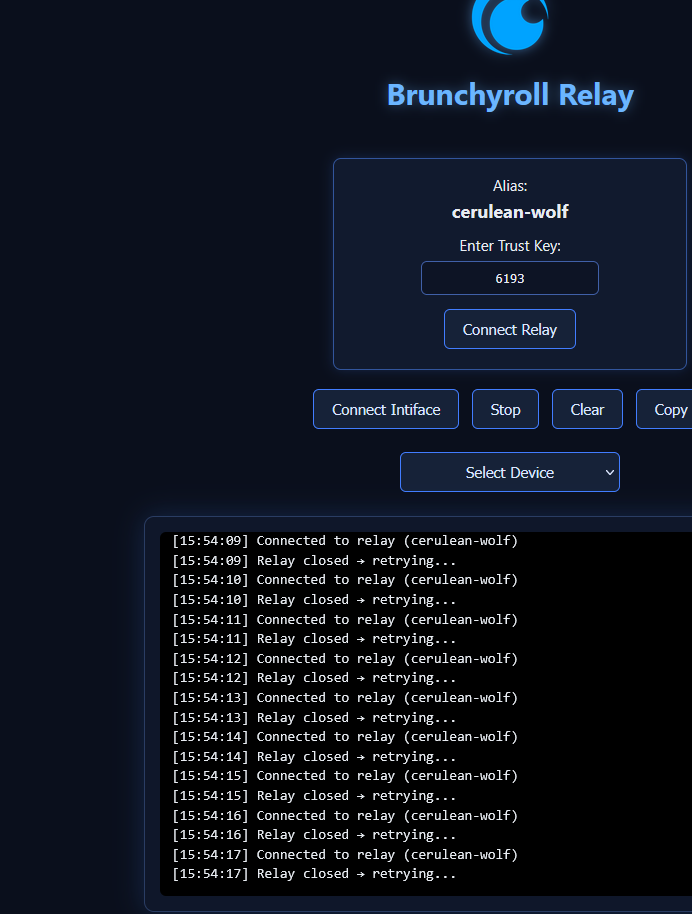Select the 15:54:17 Relay closed log line
This screenshot has height=914, width=692.
click(x=314, y=874)
